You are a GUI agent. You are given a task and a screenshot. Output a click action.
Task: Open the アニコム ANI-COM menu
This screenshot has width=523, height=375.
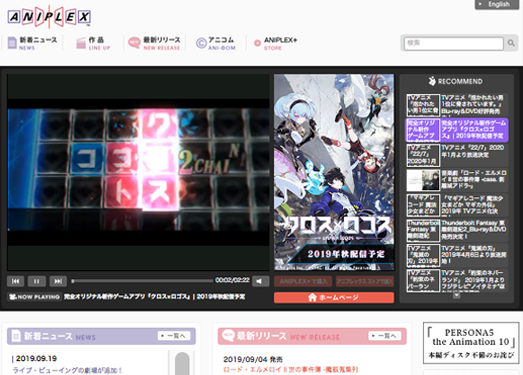(216, 43)
